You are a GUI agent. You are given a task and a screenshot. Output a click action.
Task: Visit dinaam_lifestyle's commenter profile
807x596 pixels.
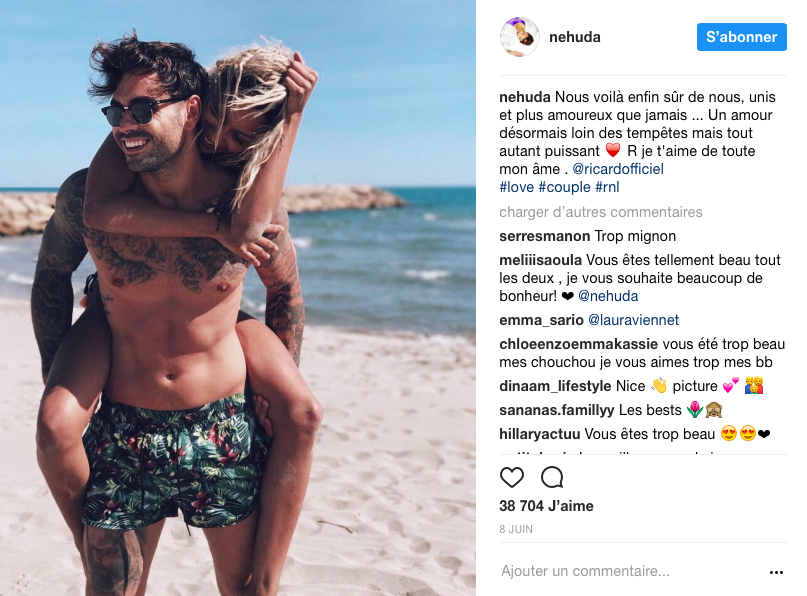point(555,386)
